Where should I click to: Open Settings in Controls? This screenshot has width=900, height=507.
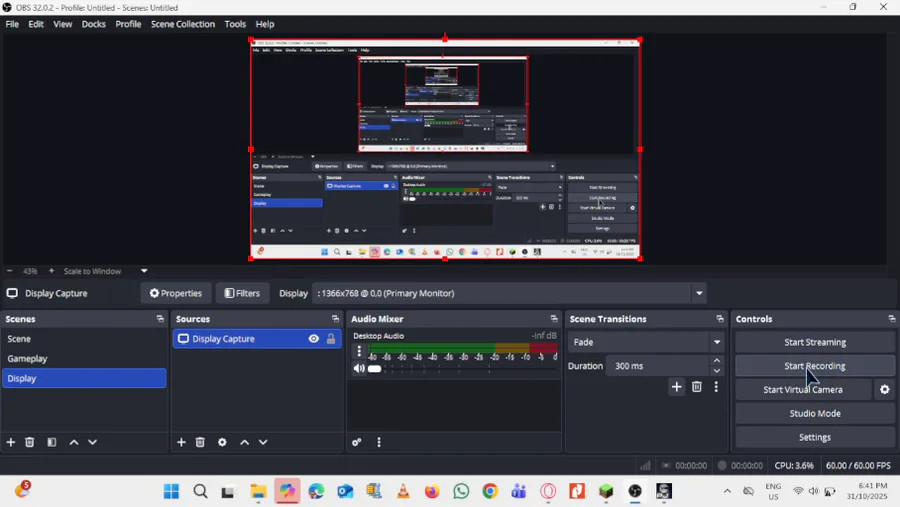[x=814, y=437]
